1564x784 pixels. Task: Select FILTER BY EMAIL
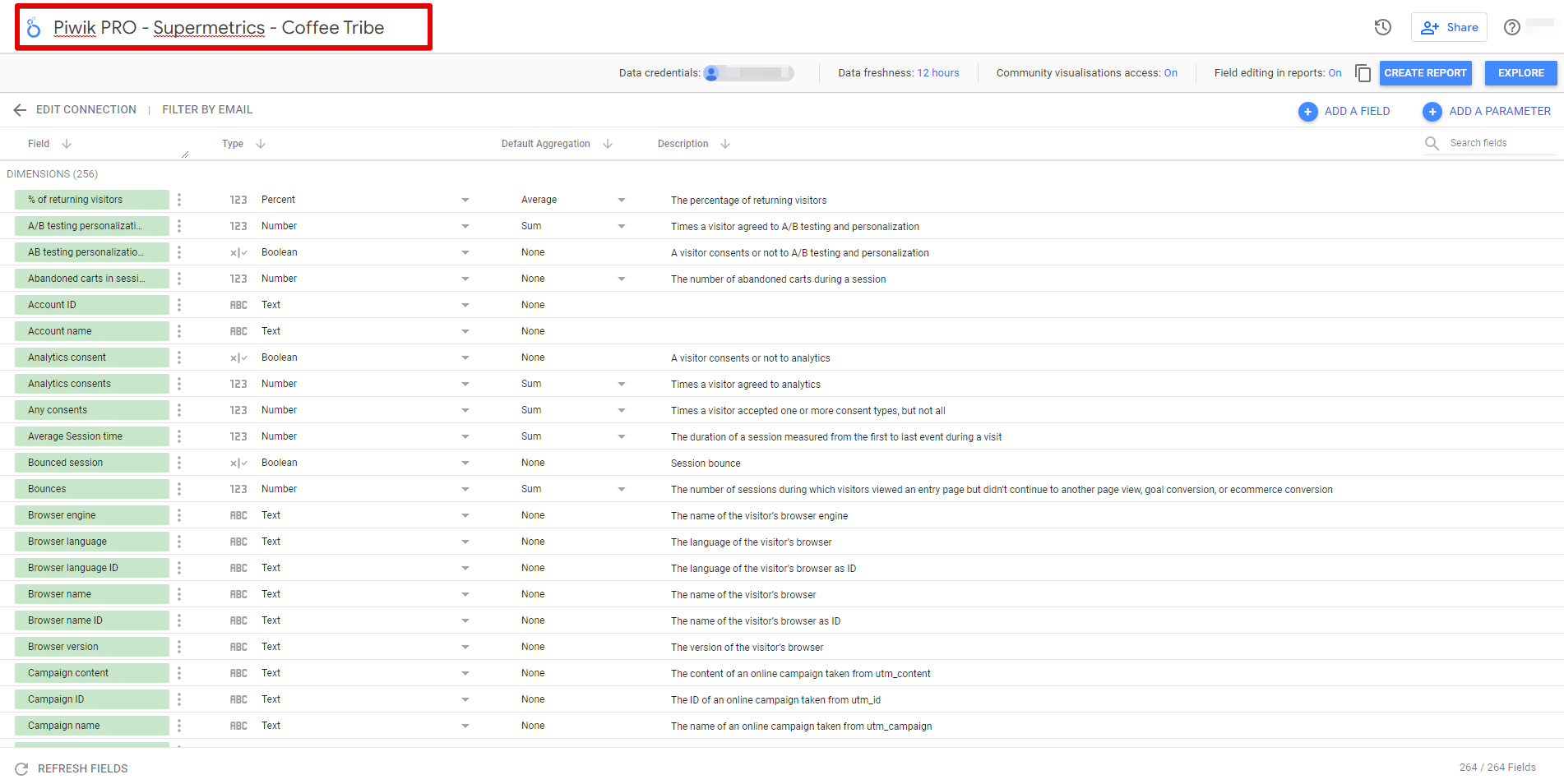(x=207, y=109)
